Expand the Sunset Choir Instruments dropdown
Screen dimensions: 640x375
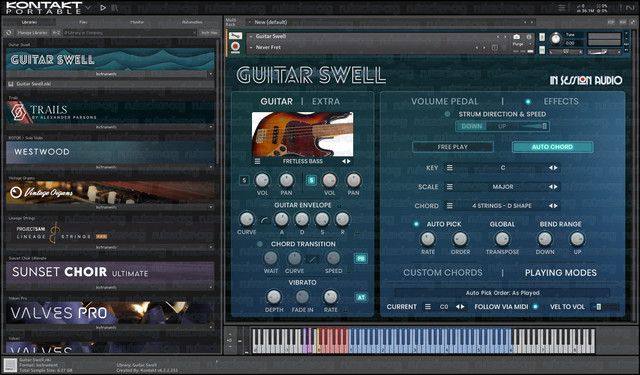(211, 287)
